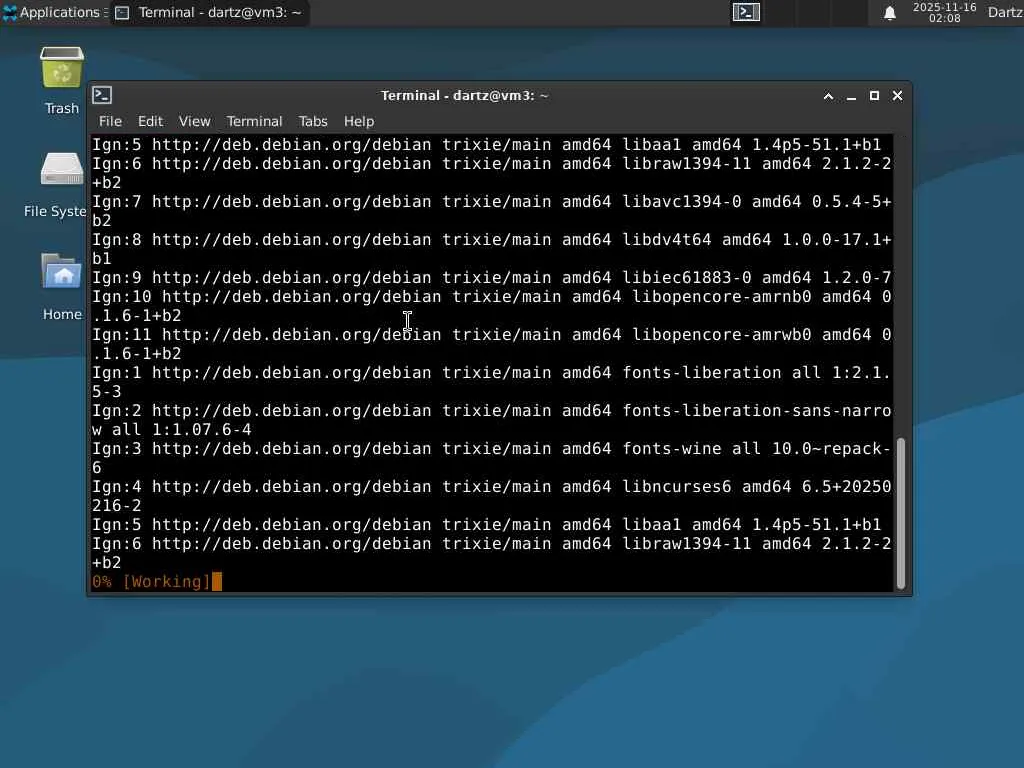
Task: Open the View menu
Action: pyautogui.click(x=195, y=121)
